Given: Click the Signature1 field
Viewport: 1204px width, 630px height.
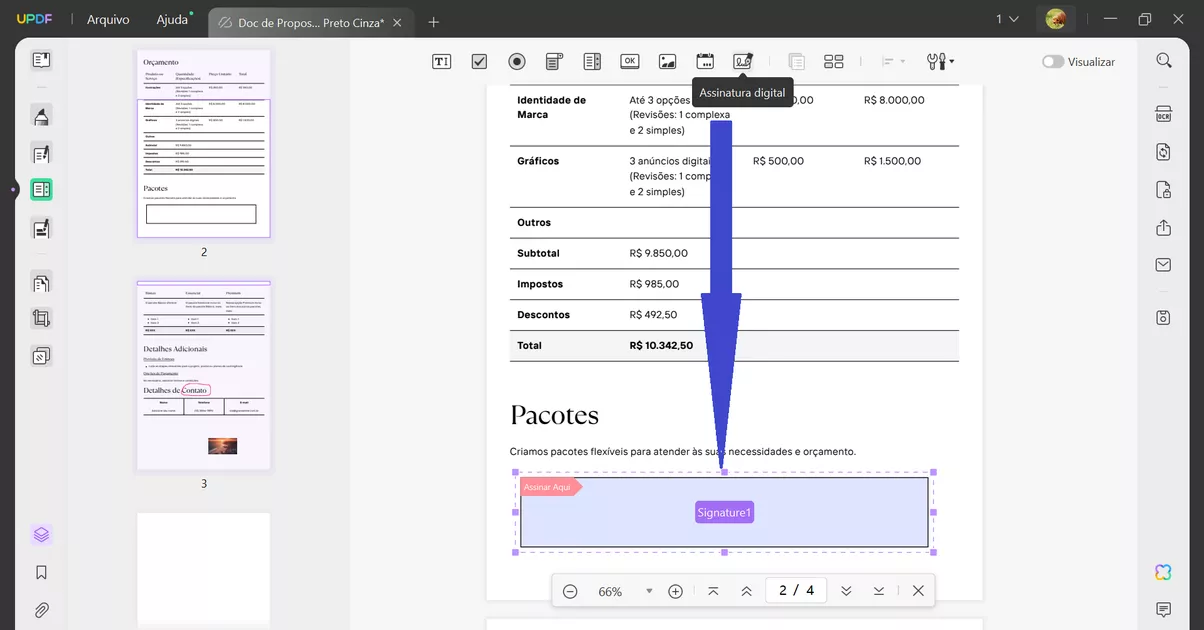Looking at the screenshot, I should (x=724, y=511).
